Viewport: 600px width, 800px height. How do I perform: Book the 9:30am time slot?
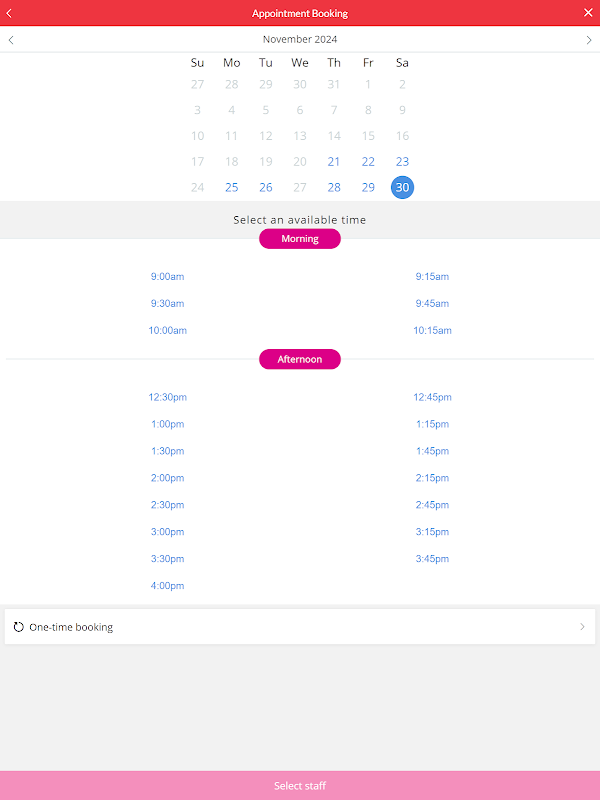(x=167, y=304)
